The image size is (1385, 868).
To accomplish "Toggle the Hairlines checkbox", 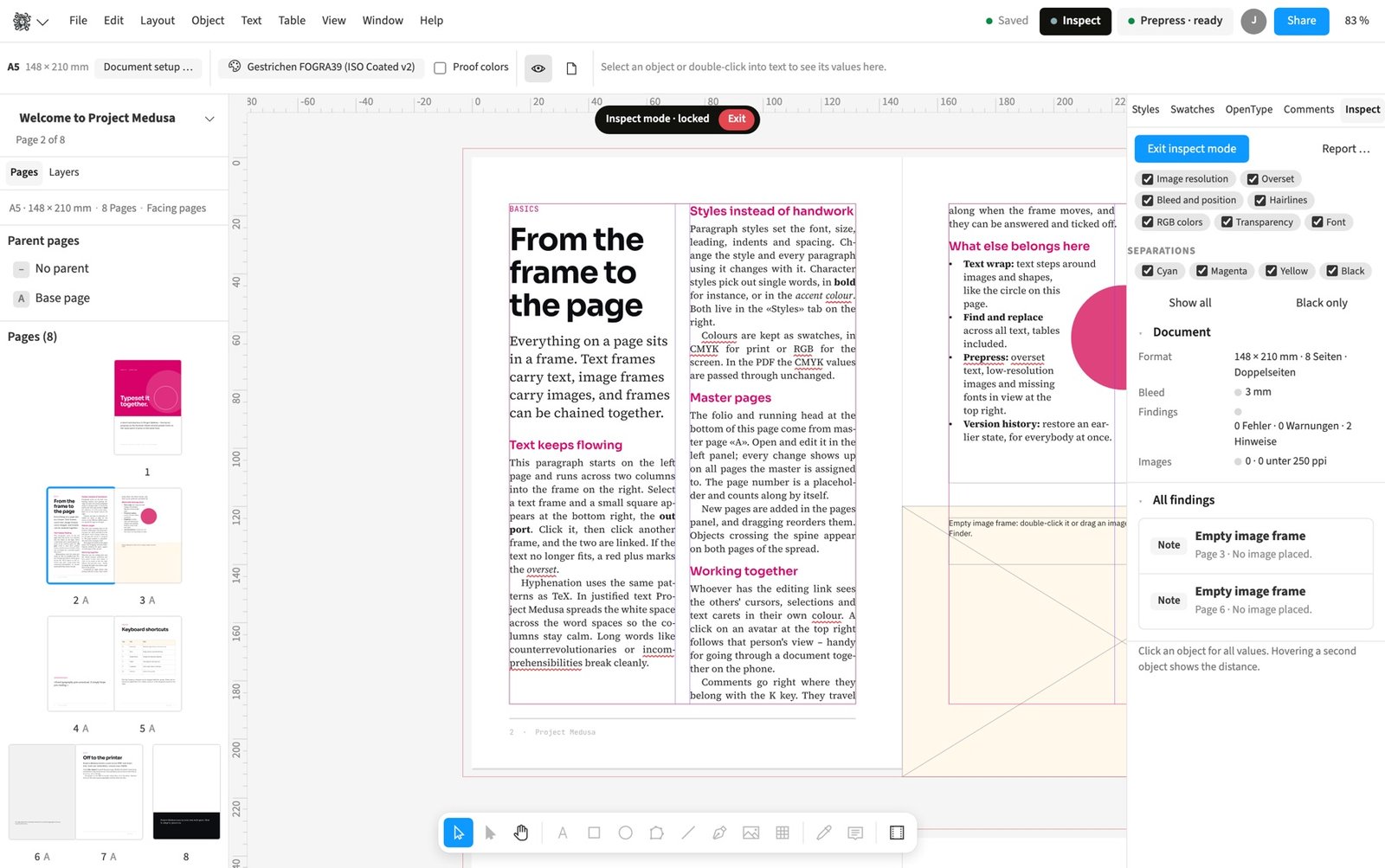I will tap(1260, 201).
